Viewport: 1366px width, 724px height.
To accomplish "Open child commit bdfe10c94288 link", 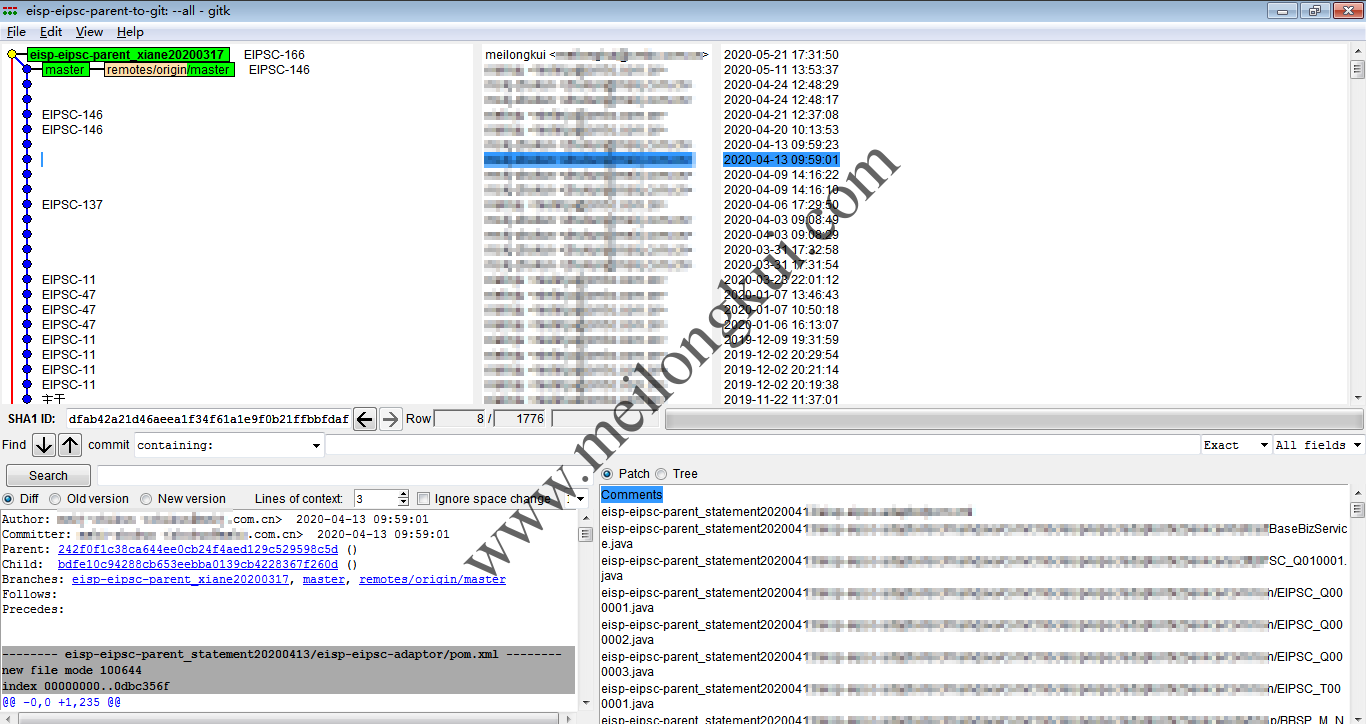I will click(198, 565).
